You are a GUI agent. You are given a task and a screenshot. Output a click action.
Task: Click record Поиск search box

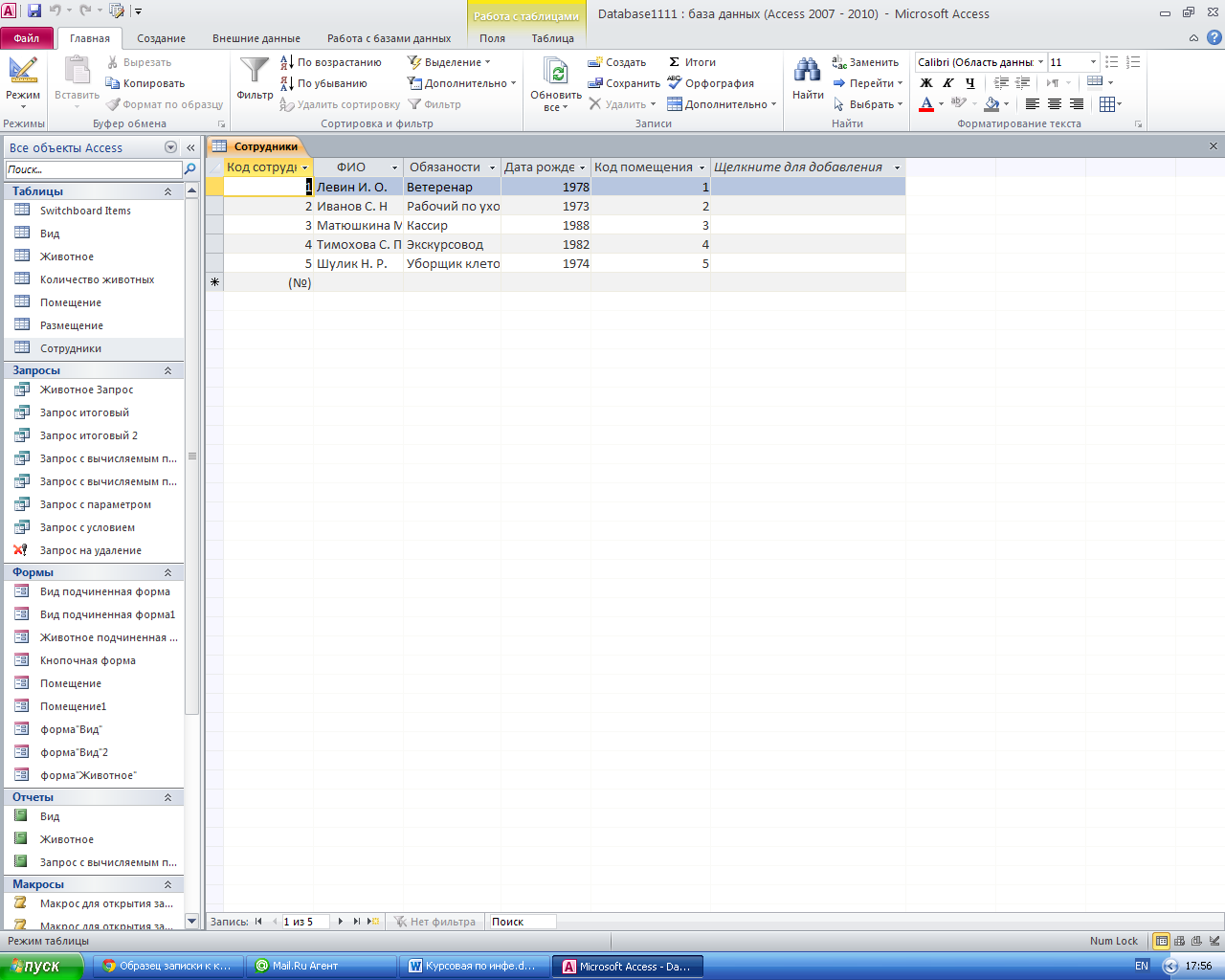[522, 922]
